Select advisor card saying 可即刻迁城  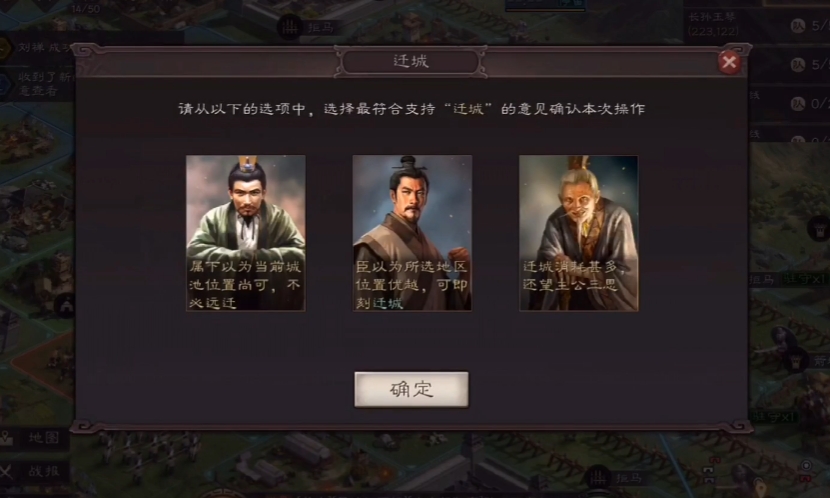click(412, 233)
